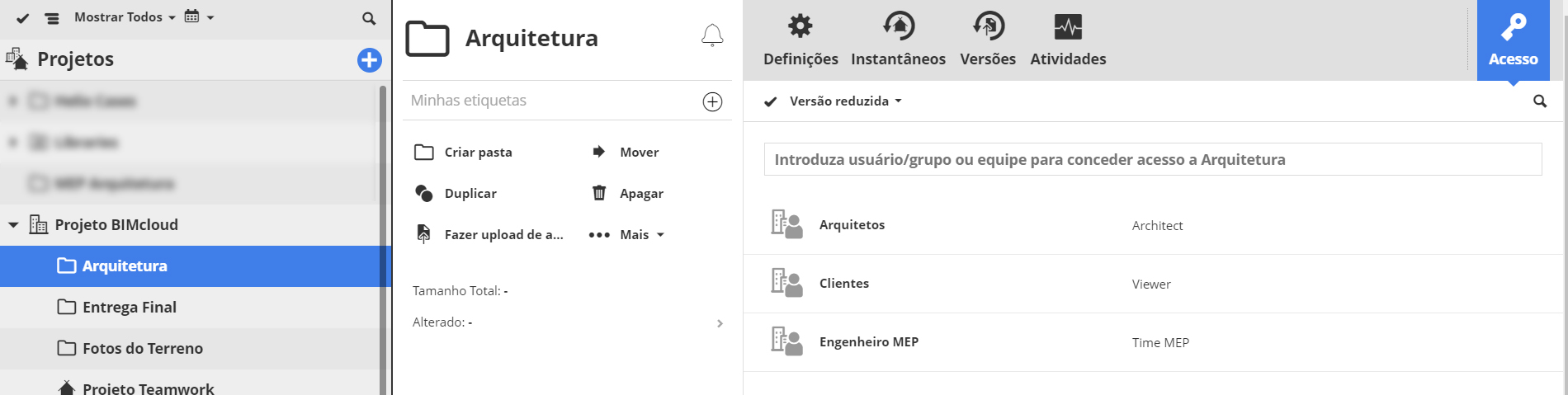
Task: Open the Mostrar Todos filter dropdown
Action: (x=125, y=17)
